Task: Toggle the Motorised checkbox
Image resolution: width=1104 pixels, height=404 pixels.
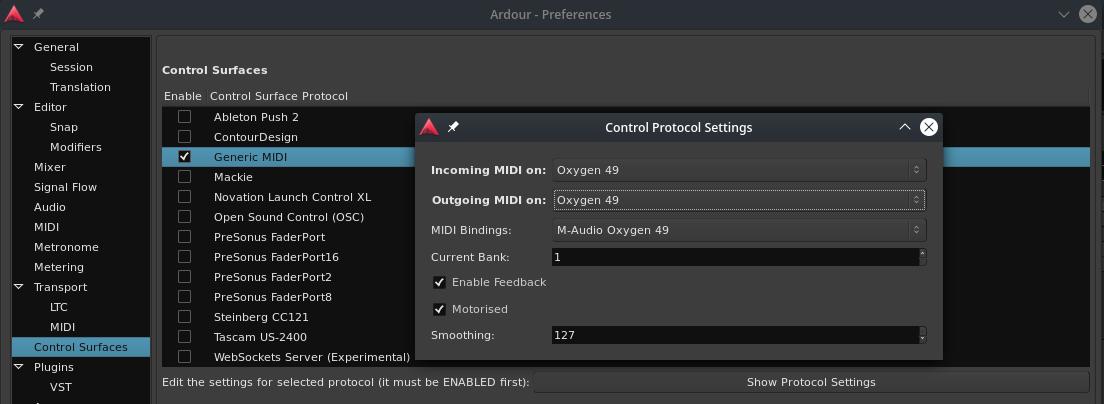Action: click(439, 310)
